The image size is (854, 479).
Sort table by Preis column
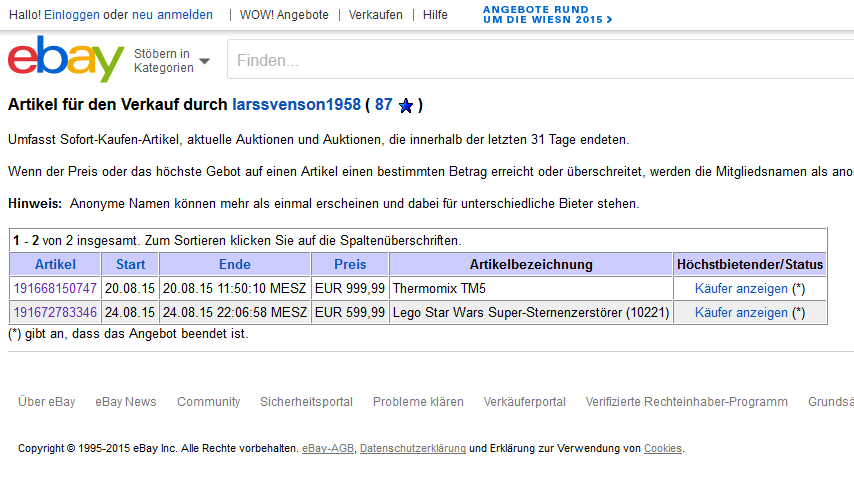coord(350,264)
